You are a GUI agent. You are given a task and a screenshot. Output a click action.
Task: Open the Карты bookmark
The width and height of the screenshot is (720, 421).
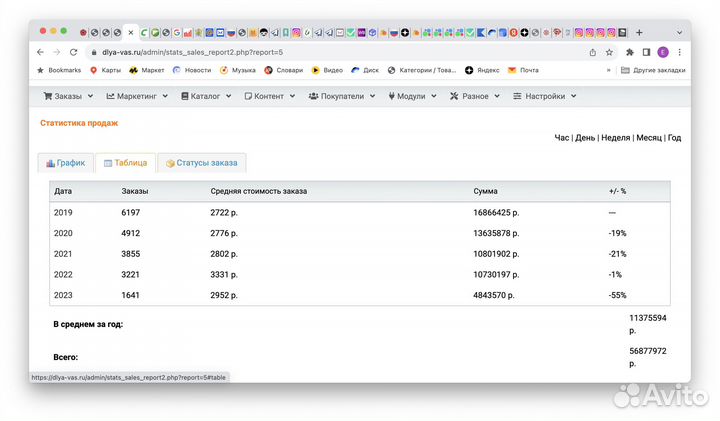click(106, 71)
